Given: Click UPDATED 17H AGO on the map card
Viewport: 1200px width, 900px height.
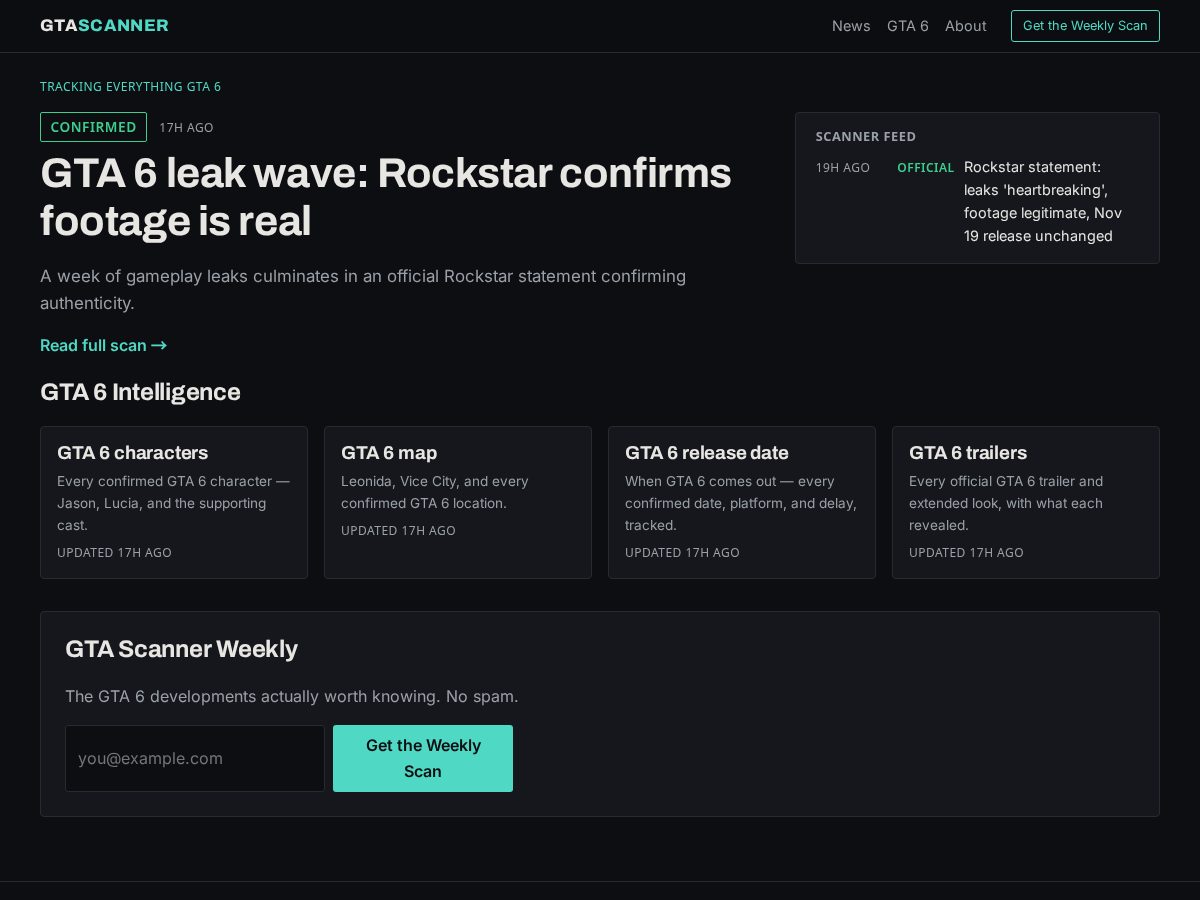Looking at the screenshot, I should point(398,531).
